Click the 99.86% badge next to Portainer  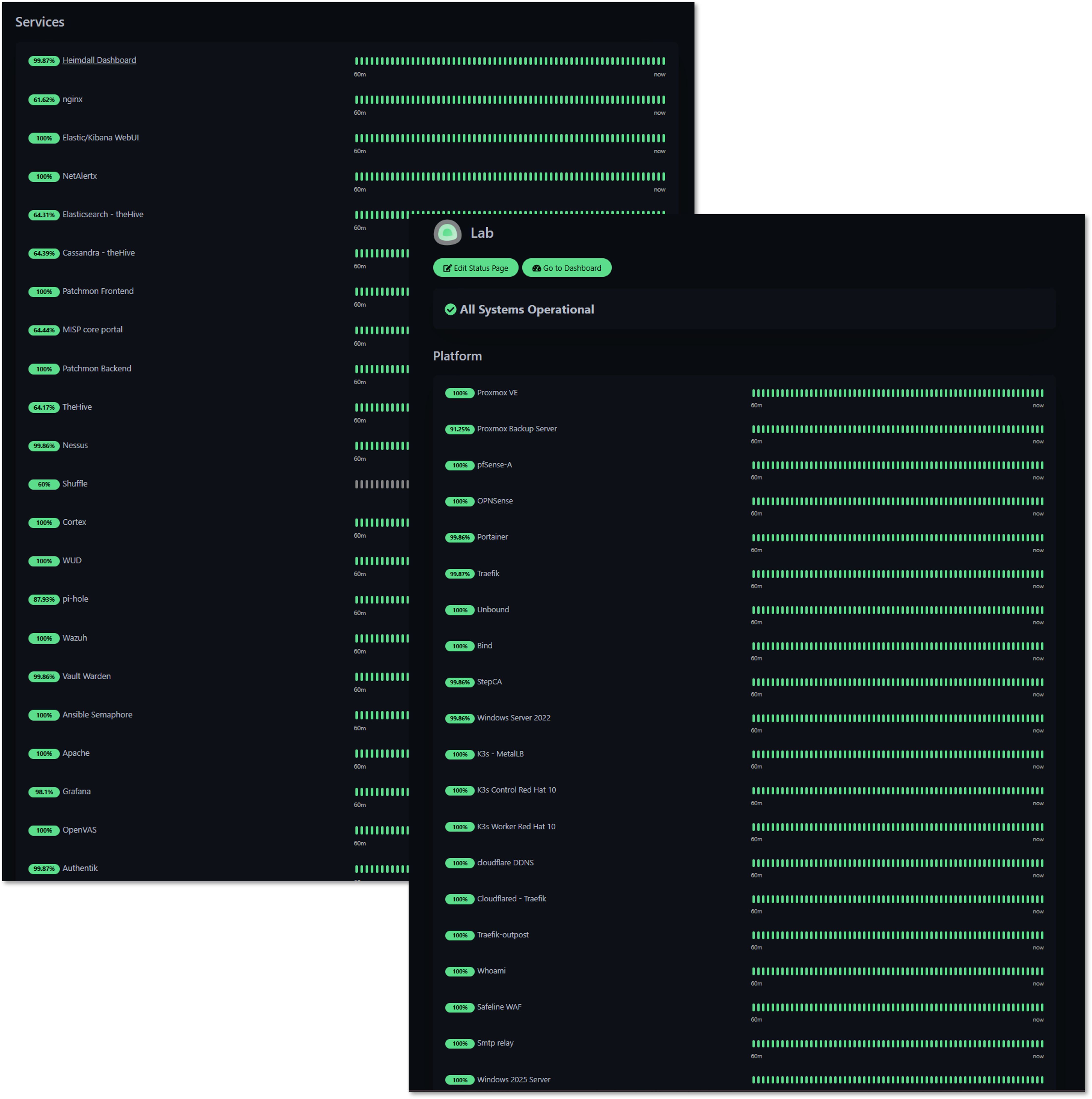click(x=459, y=537)
